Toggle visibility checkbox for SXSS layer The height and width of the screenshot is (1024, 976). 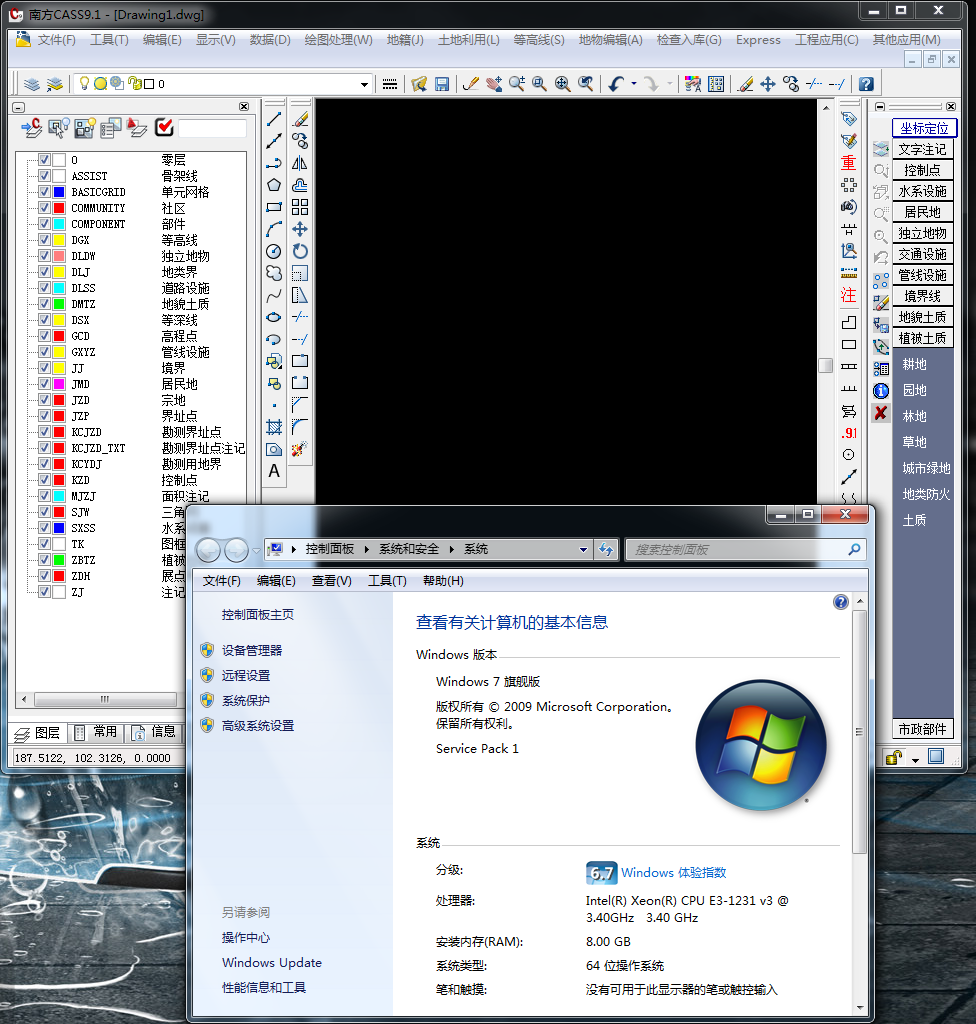click(44, 528)
